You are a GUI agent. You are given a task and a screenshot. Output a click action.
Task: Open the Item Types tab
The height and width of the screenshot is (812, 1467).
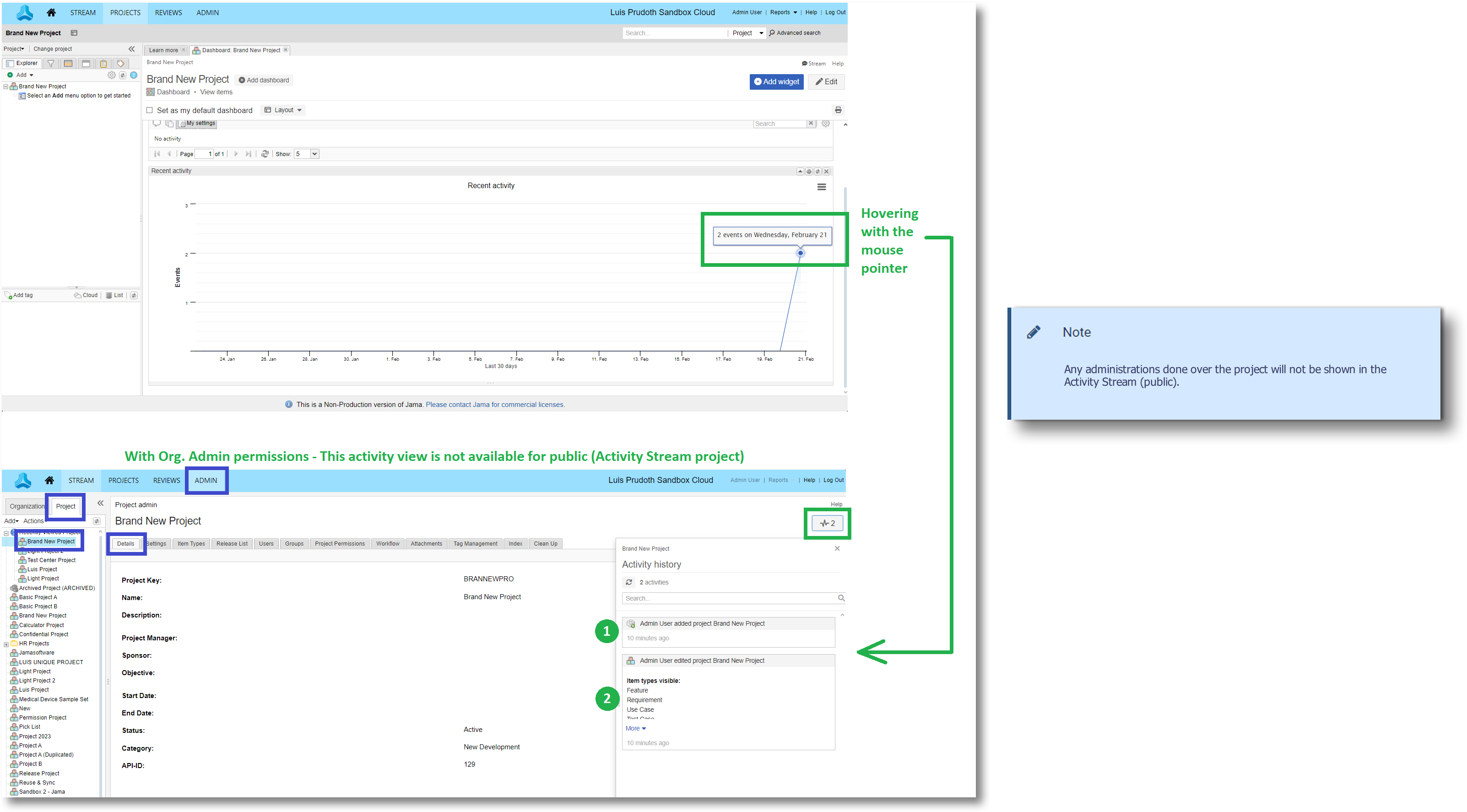coord(191,544)
